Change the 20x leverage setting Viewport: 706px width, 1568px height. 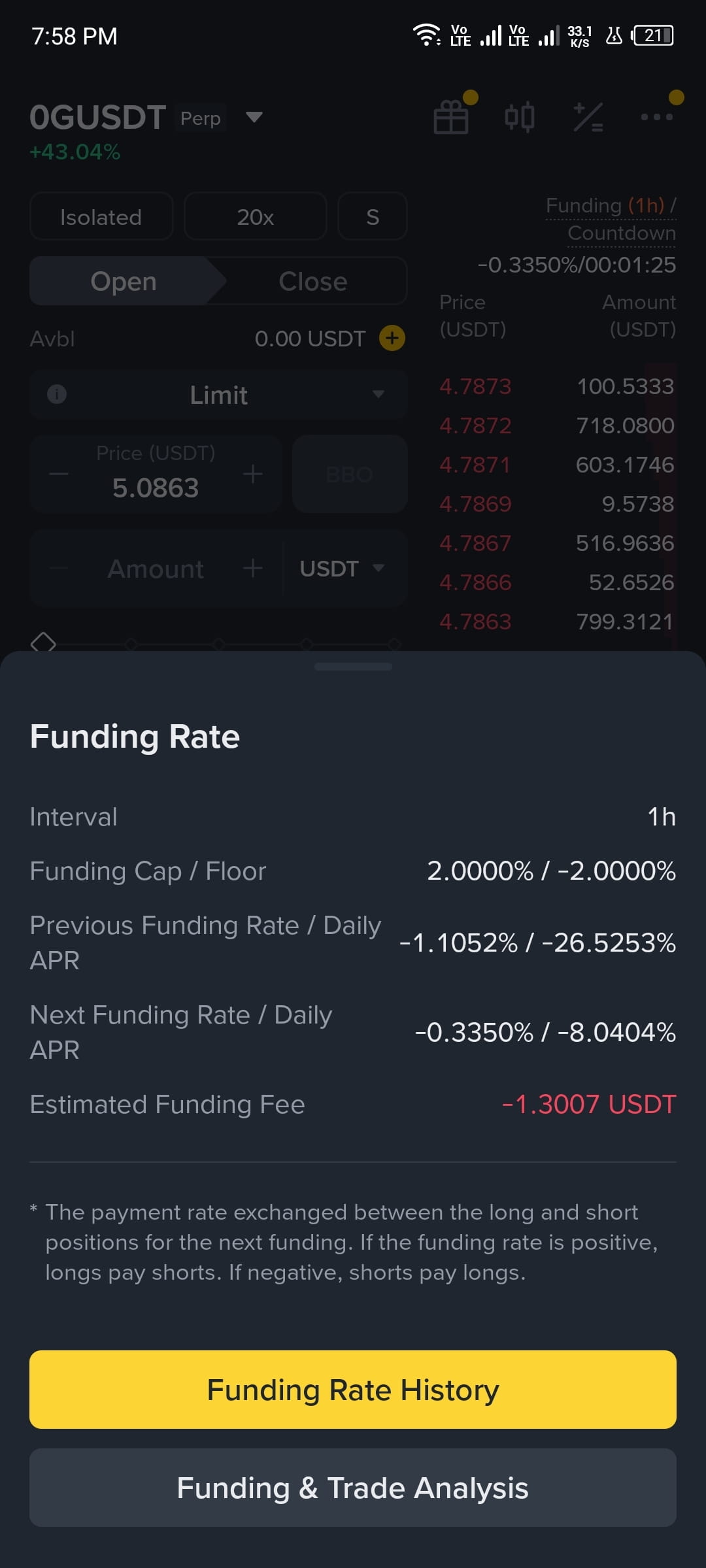256,216
